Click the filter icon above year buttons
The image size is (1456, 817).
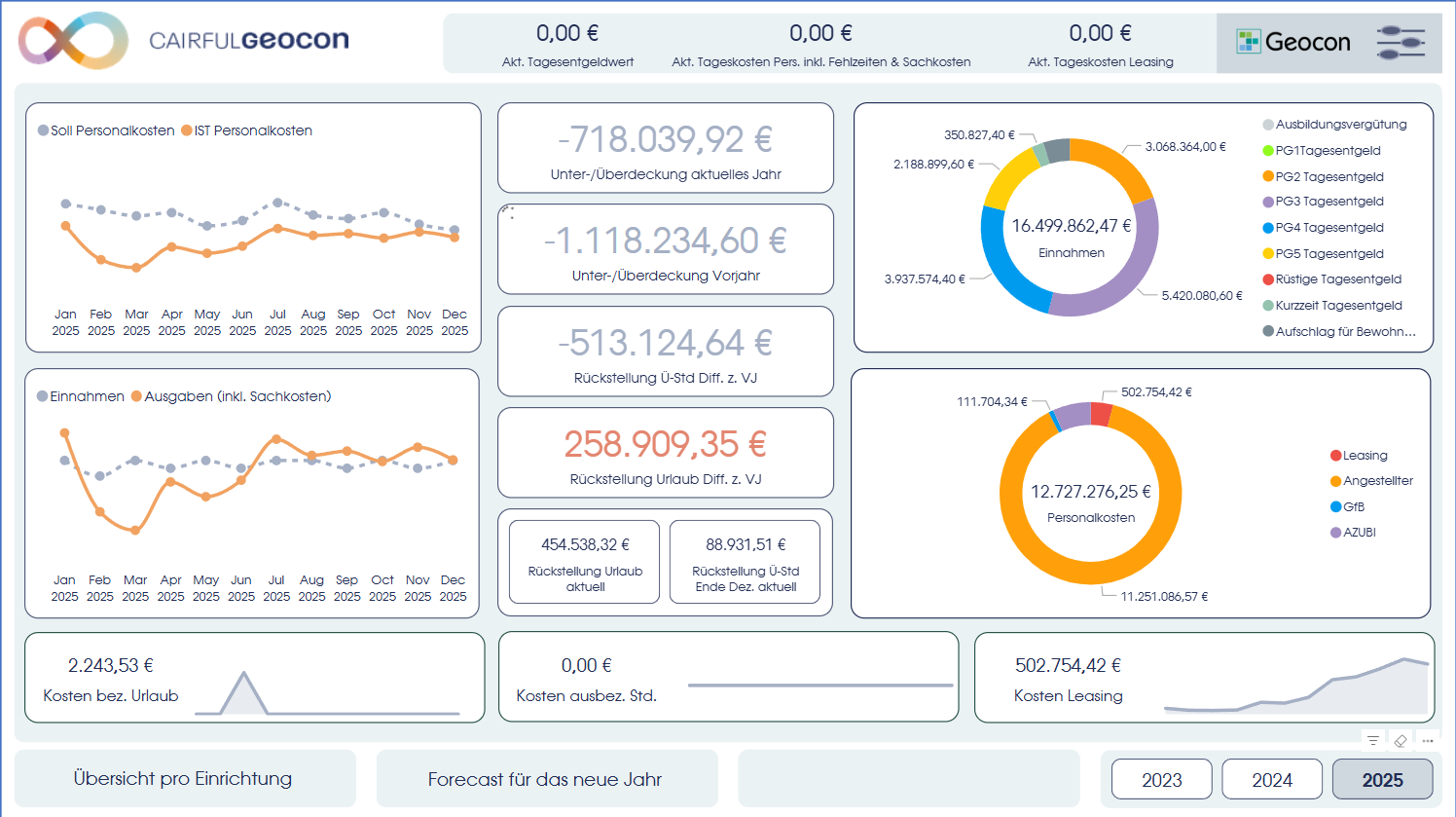tap(1372, 741)
